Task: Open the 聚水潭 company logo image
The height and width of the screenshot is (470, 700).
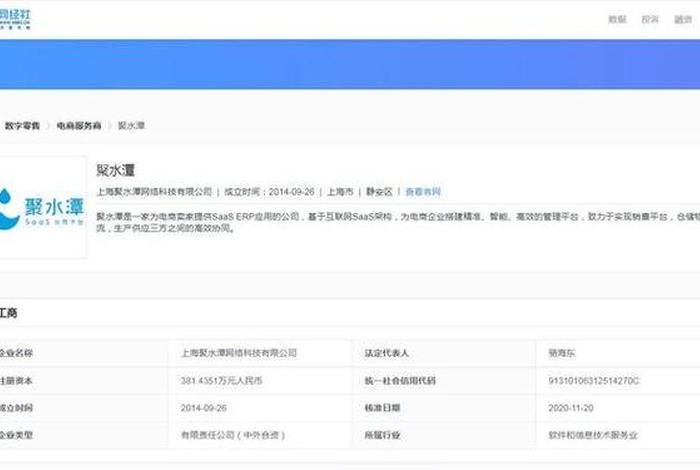Action: coord(42,207)
